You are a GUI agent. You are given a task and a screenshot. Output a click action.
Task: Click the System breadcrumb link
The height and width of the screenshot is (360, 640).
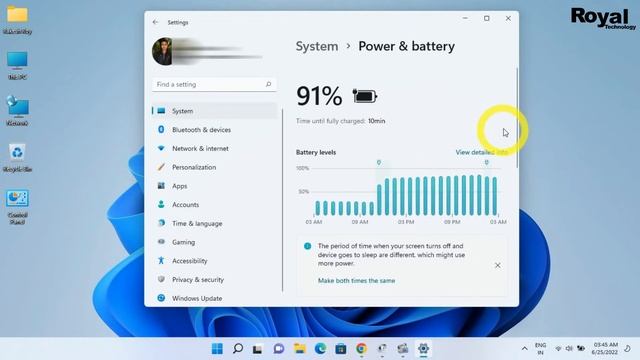(x=317, y=47)
